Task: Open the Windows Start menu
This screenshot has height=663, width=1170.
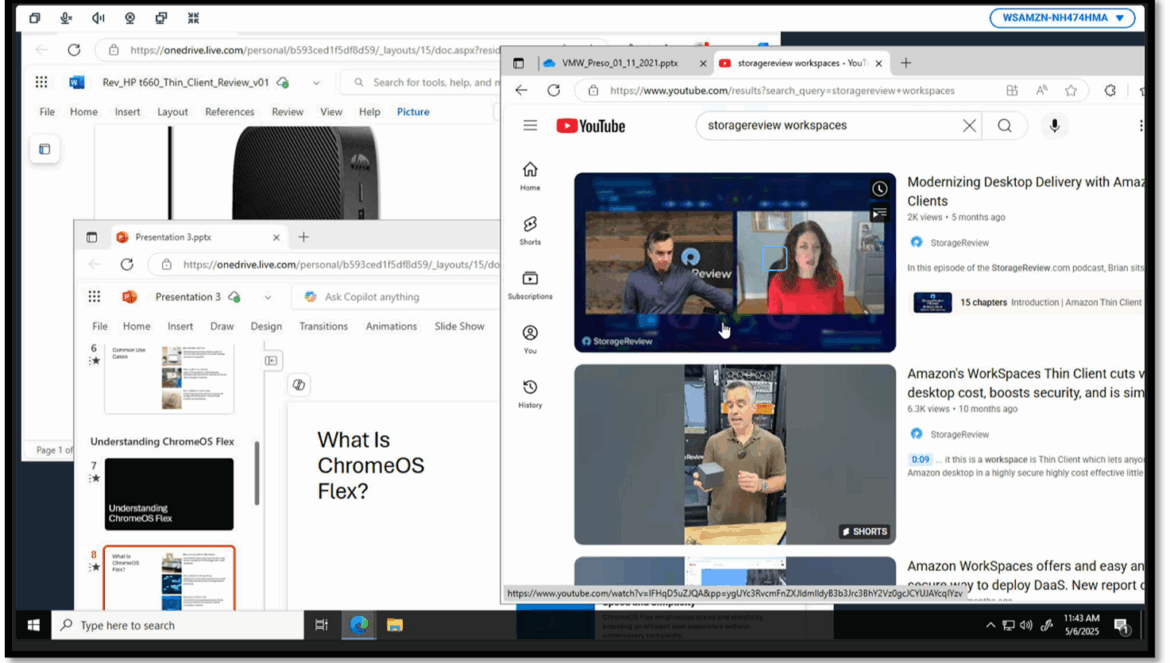Action: click(34, 625)
